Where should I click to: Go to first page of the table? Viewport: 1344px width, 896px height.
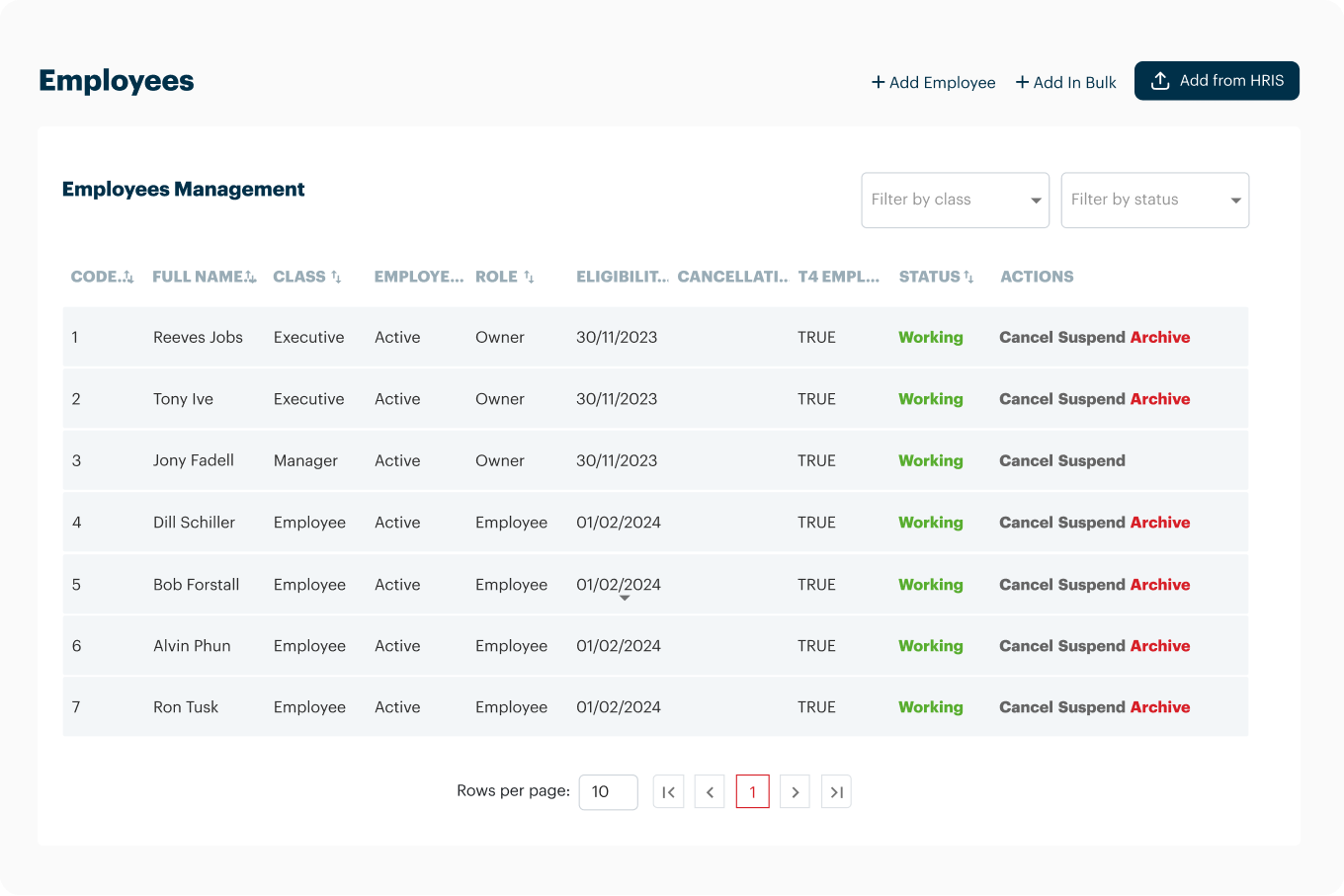point(668,791)
